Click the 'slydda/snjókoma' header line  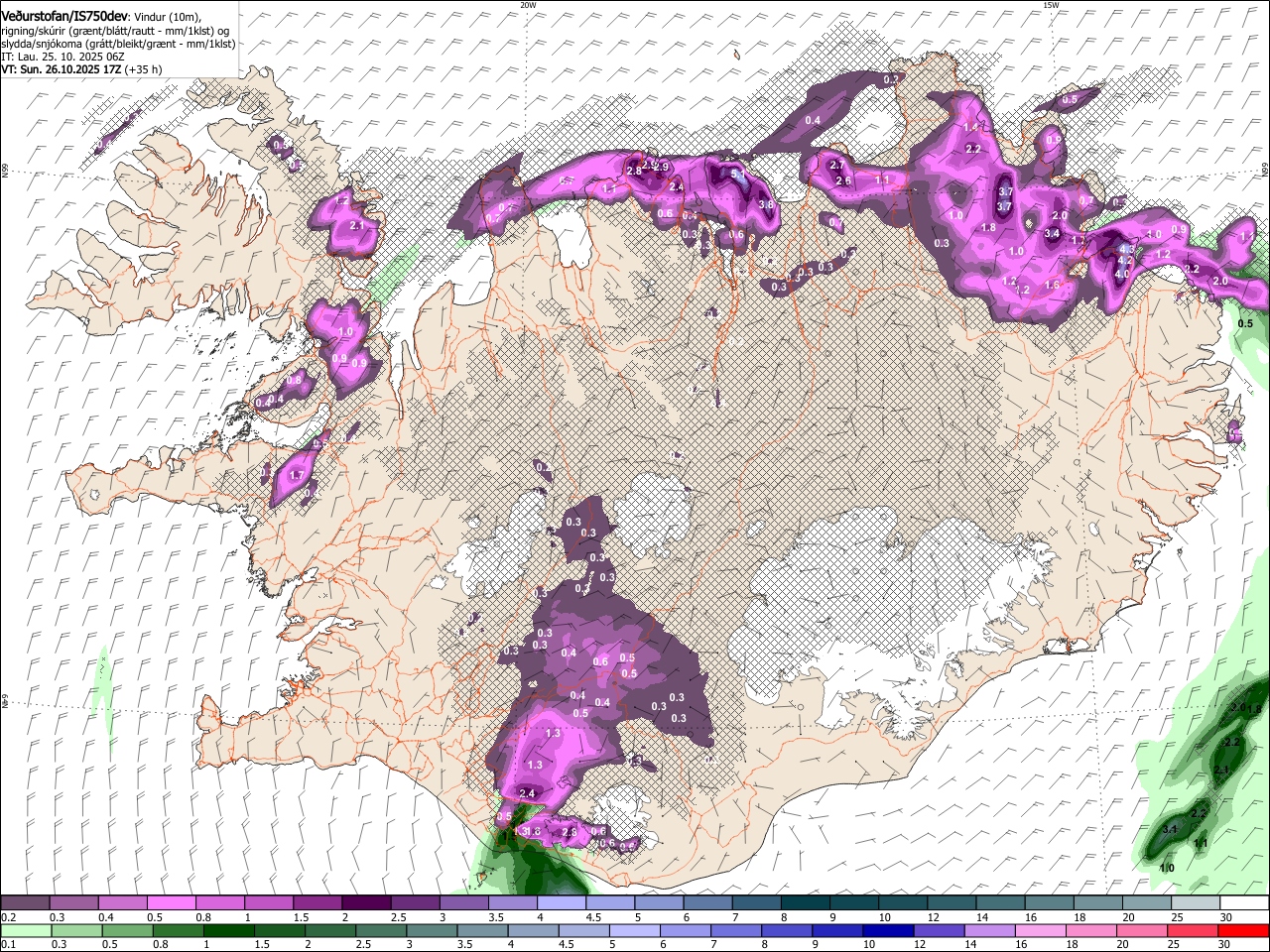[x=118, y=44]
